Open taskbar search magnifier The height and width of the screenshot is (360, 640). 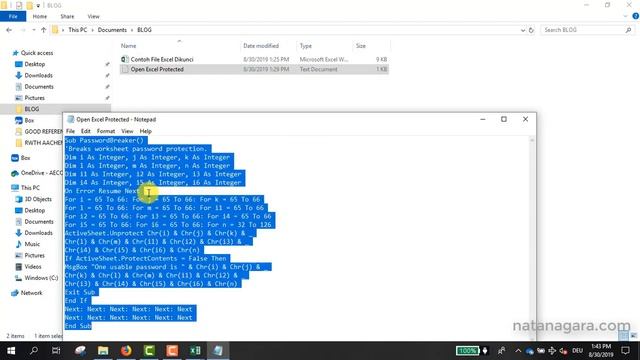pyautogui.click(x=34, y=351)
